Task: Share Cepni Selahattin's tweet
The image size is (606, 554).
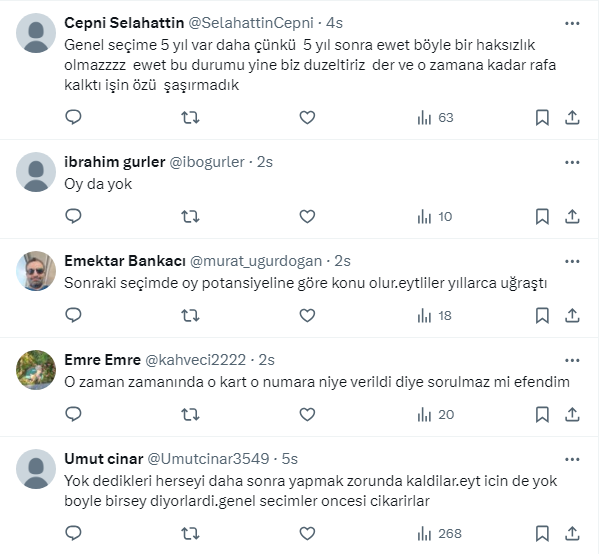Action: pos(572,118)
